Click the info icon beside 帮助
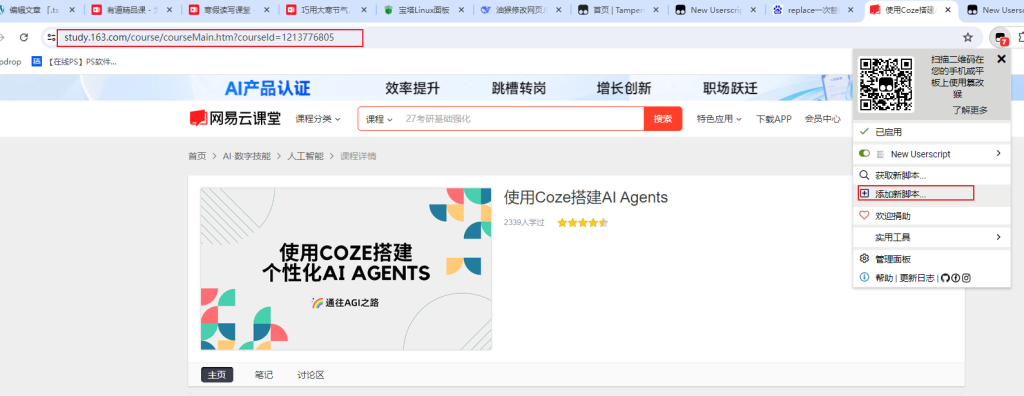1024x396 pixels. pos(865,277)
